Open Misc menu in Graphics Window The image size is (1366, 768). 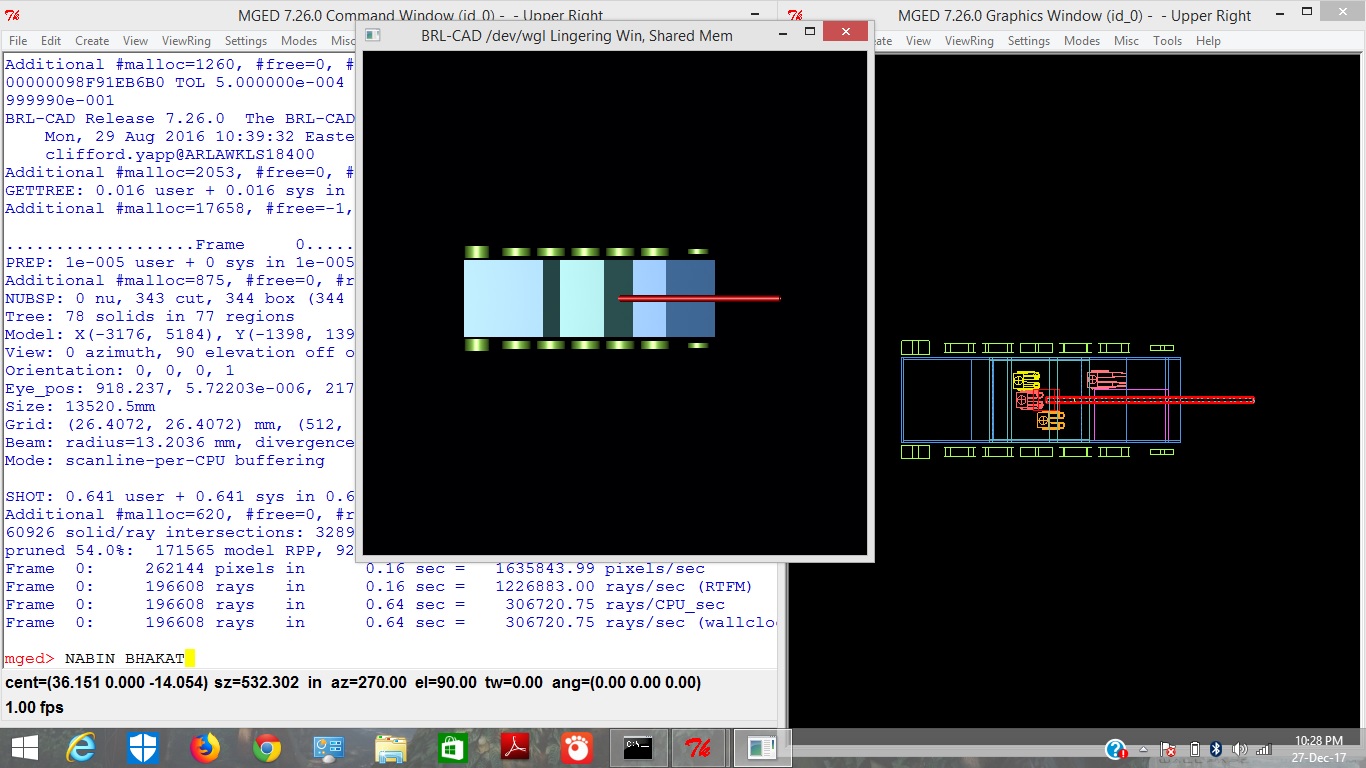[x=1126, y=41]
